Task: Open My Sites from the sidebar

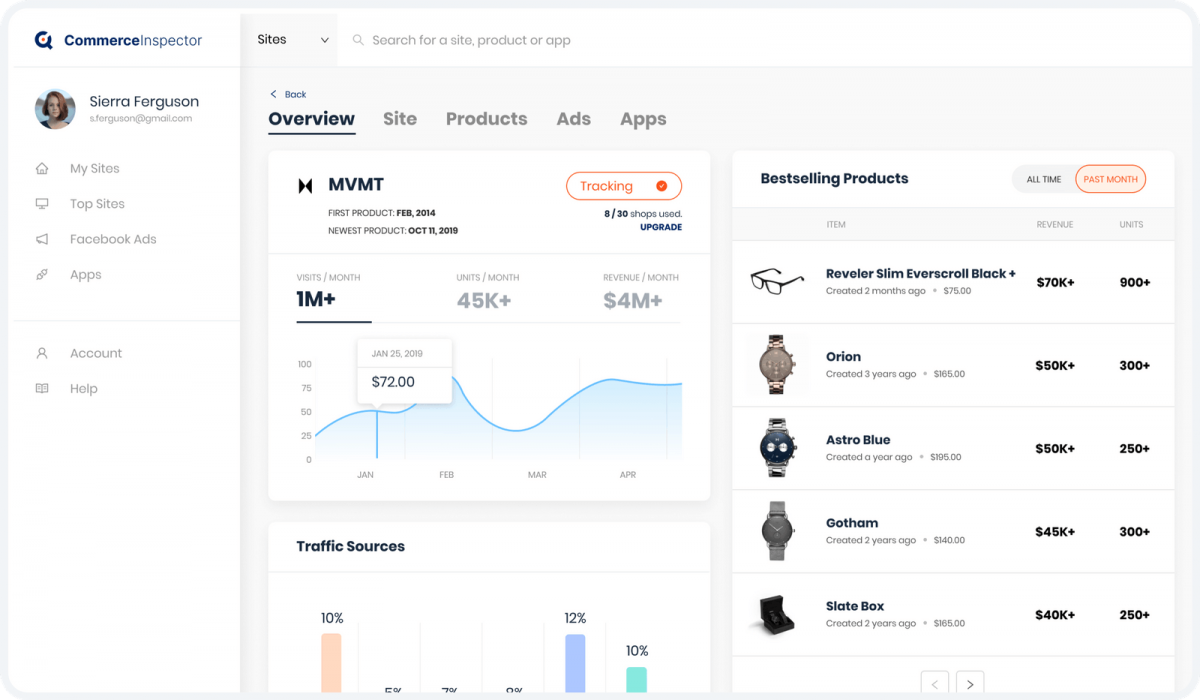Action: (96, 168)
